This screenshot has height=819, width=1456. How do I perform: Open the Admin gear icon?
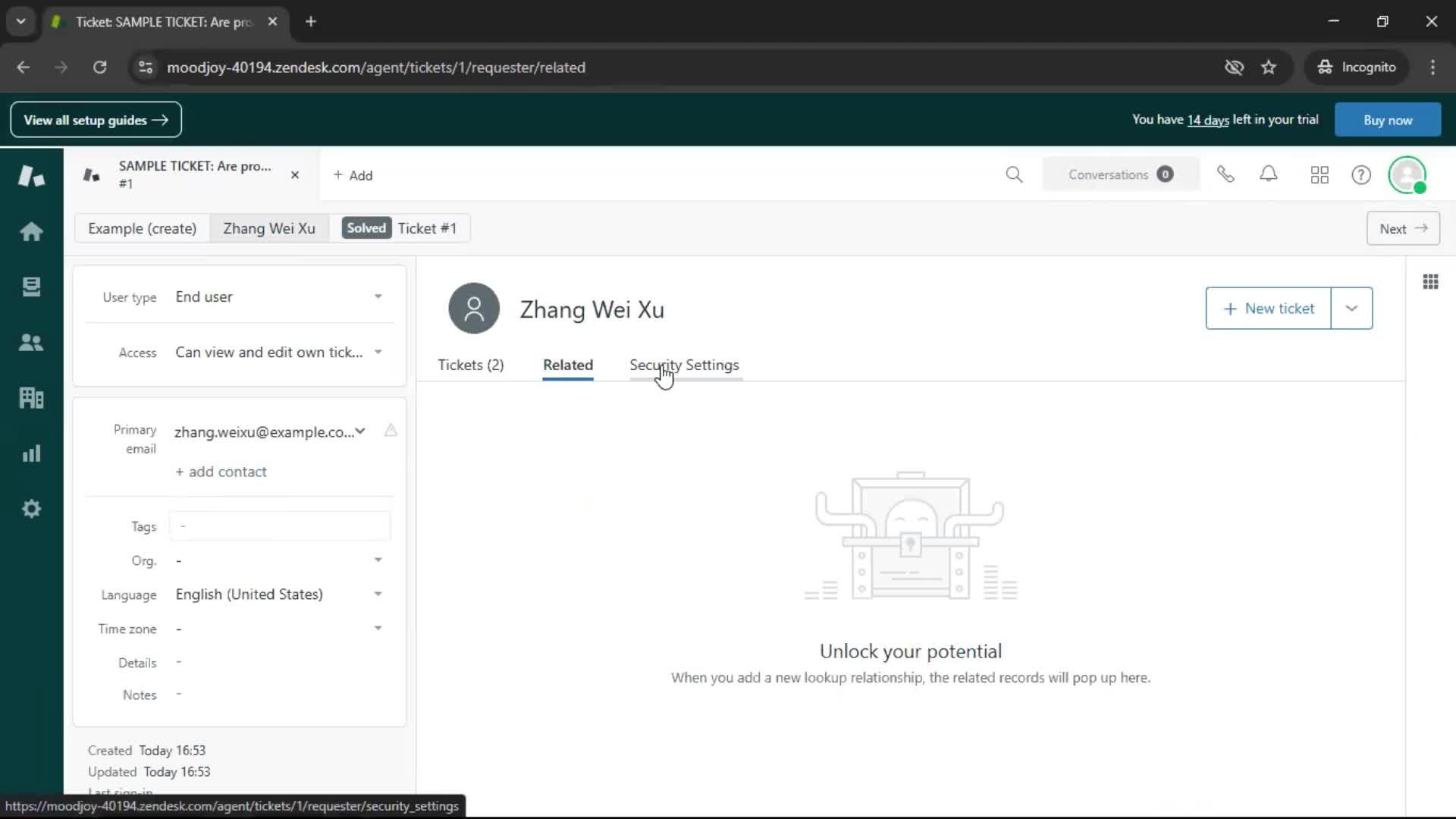[x=31, y=509]
